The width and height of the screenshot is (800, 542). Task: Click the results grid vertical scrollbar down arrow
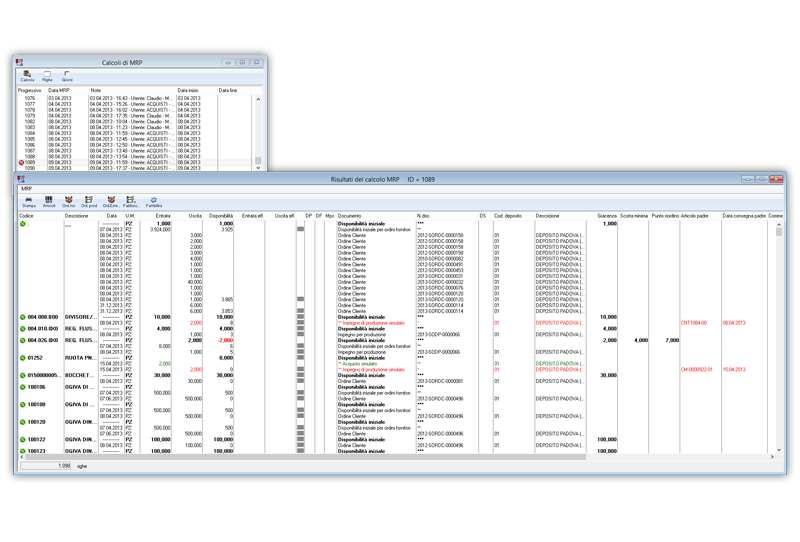point(779,450)
